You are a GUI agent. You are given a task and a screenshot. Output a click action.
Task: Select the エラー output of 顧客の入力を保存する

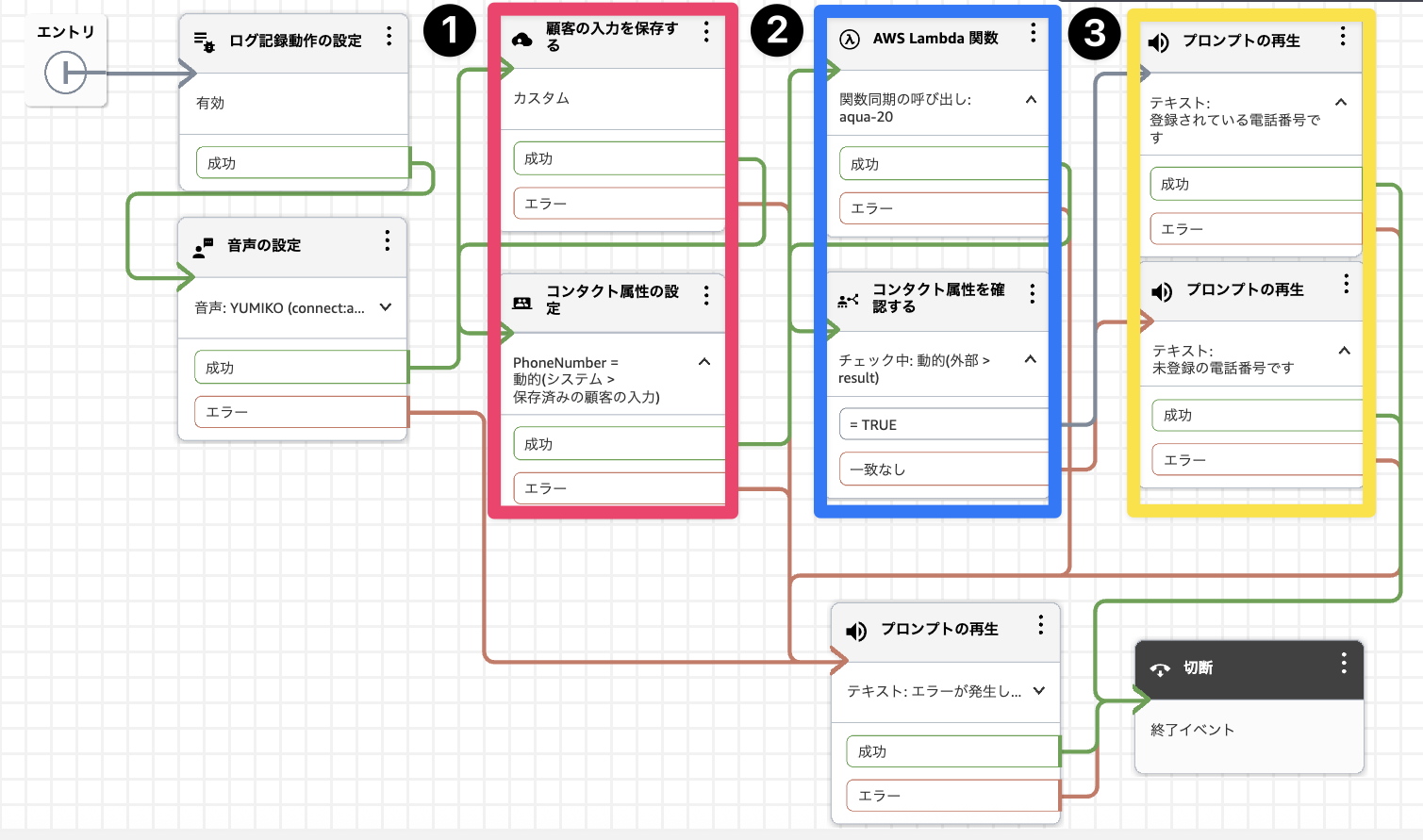(620, 204)
